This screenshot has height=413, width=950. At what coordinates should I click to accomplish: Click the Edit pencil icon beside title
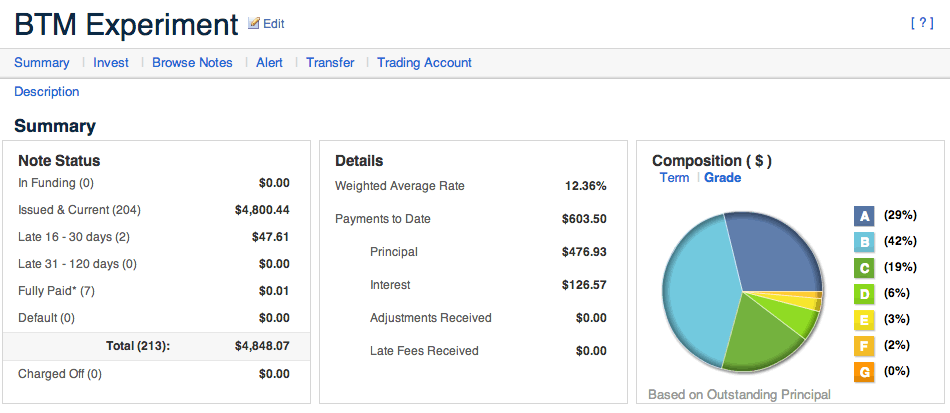(x=254, y=23)
